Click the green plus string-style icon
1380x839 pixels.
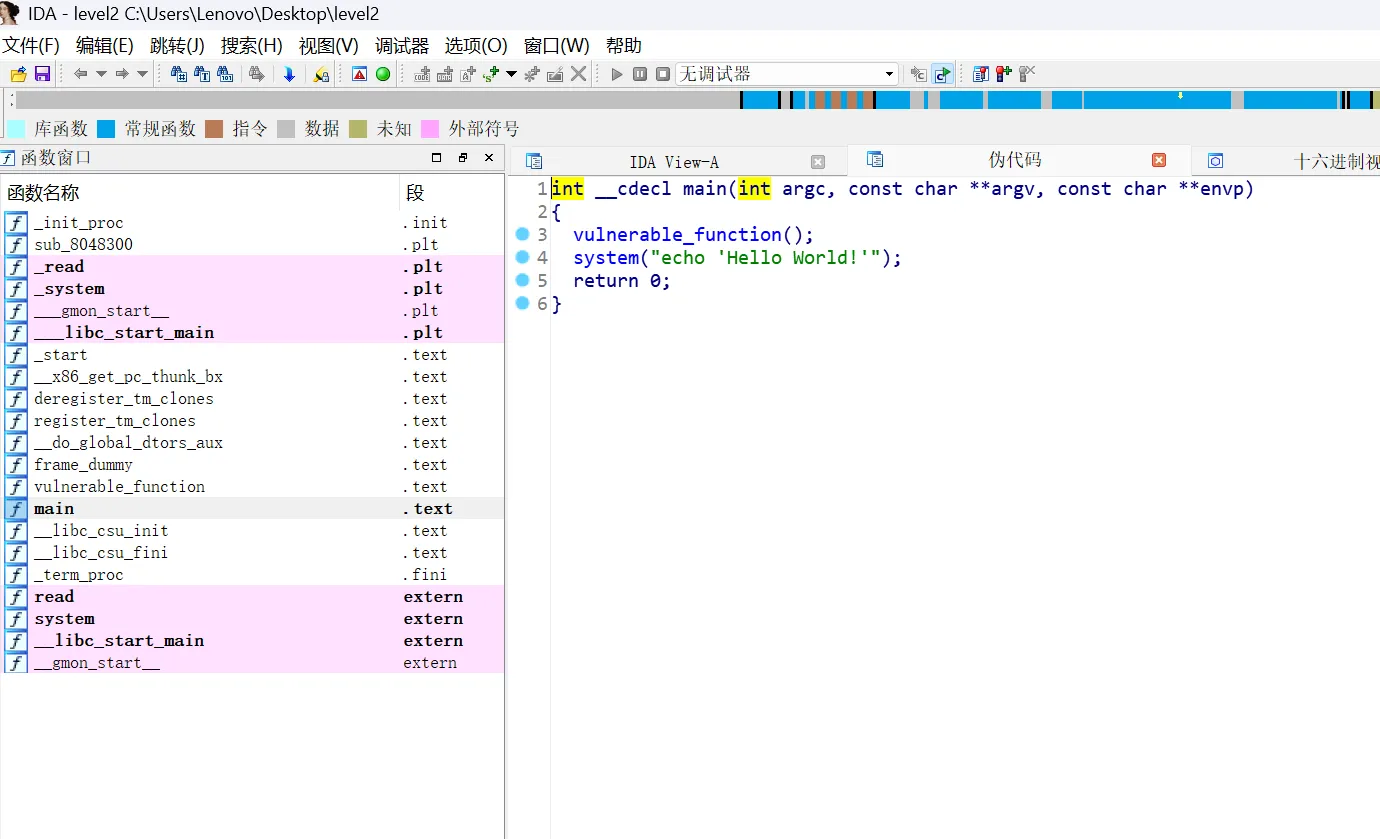coord(491,74)
